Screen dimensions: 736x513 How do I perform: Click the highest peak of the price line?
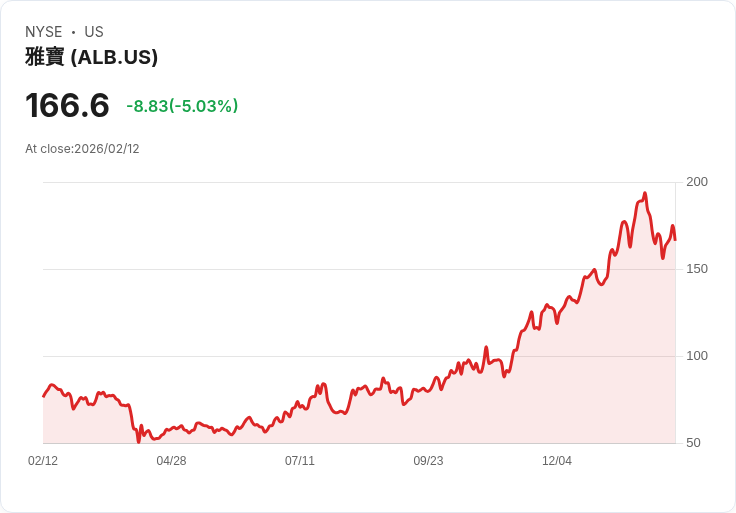coord(645,193)
